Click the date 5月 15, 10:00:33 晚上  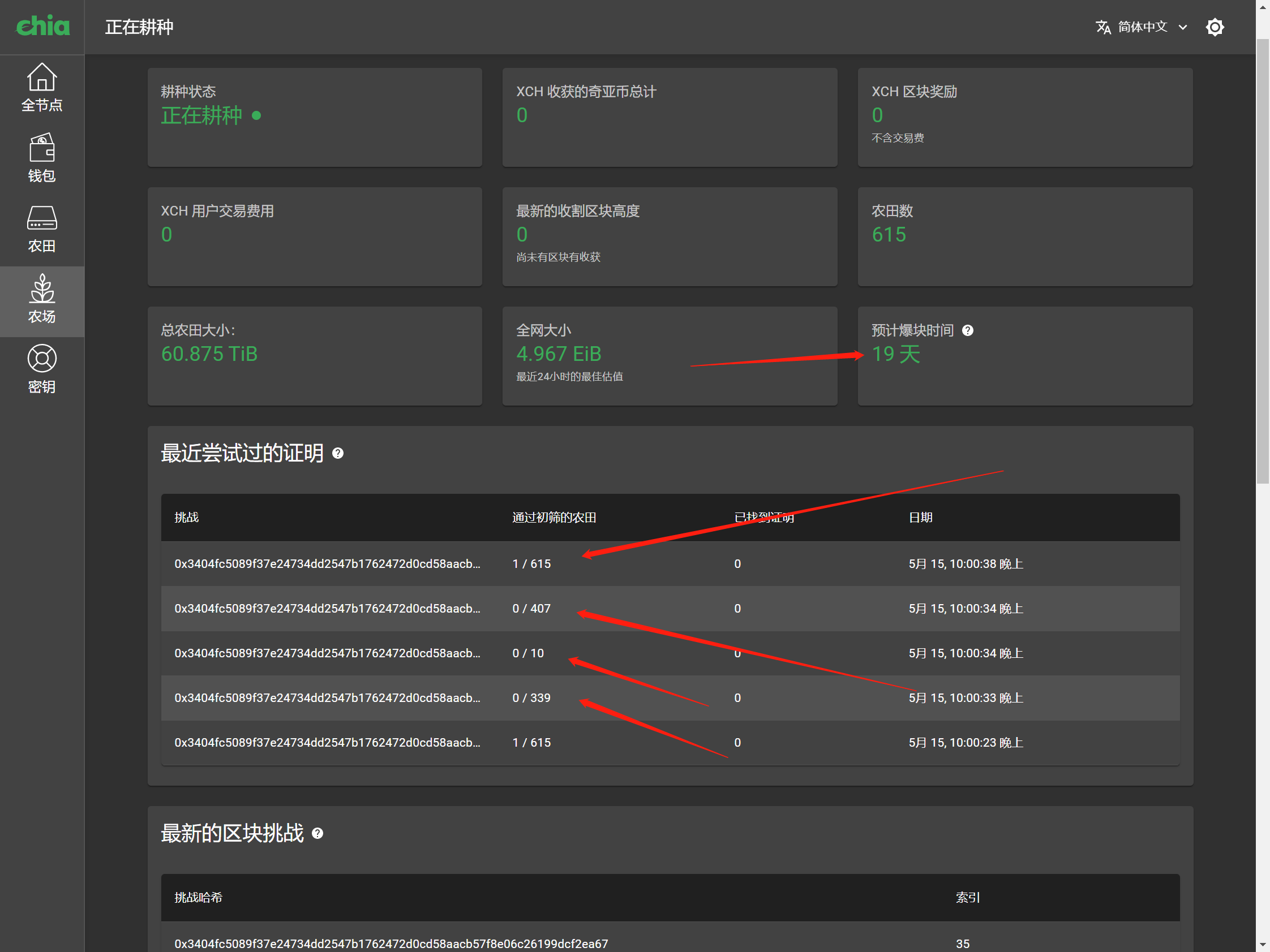(x=966, y=699)
